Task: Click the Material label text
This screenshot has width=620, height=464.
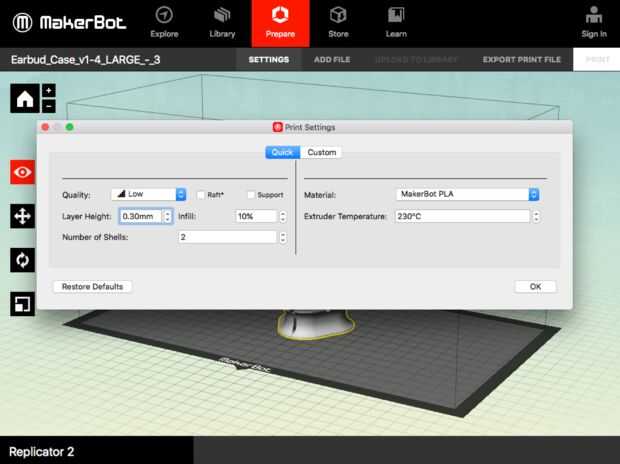Action: (320, 195)
